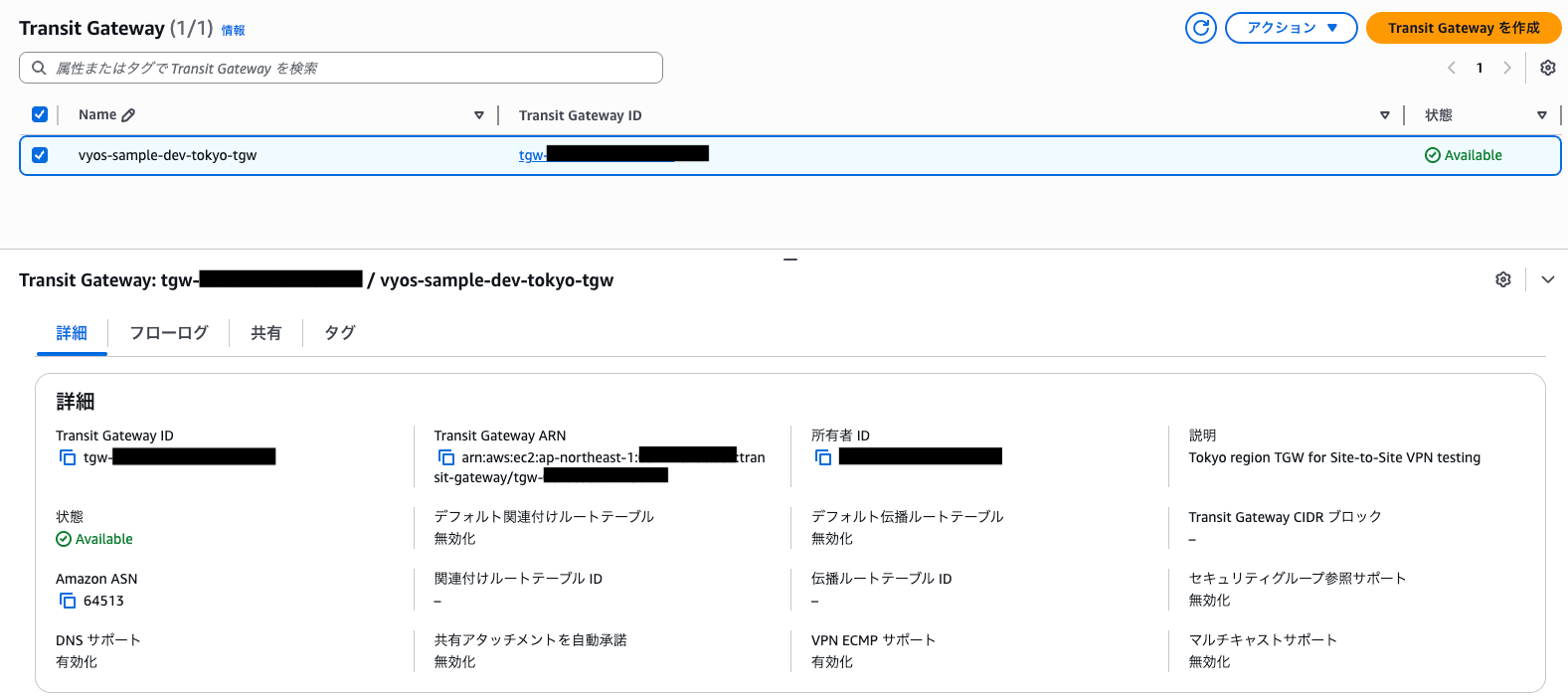Open the 情報 info link
The image size is (1568, 700).
coord(233,31)
